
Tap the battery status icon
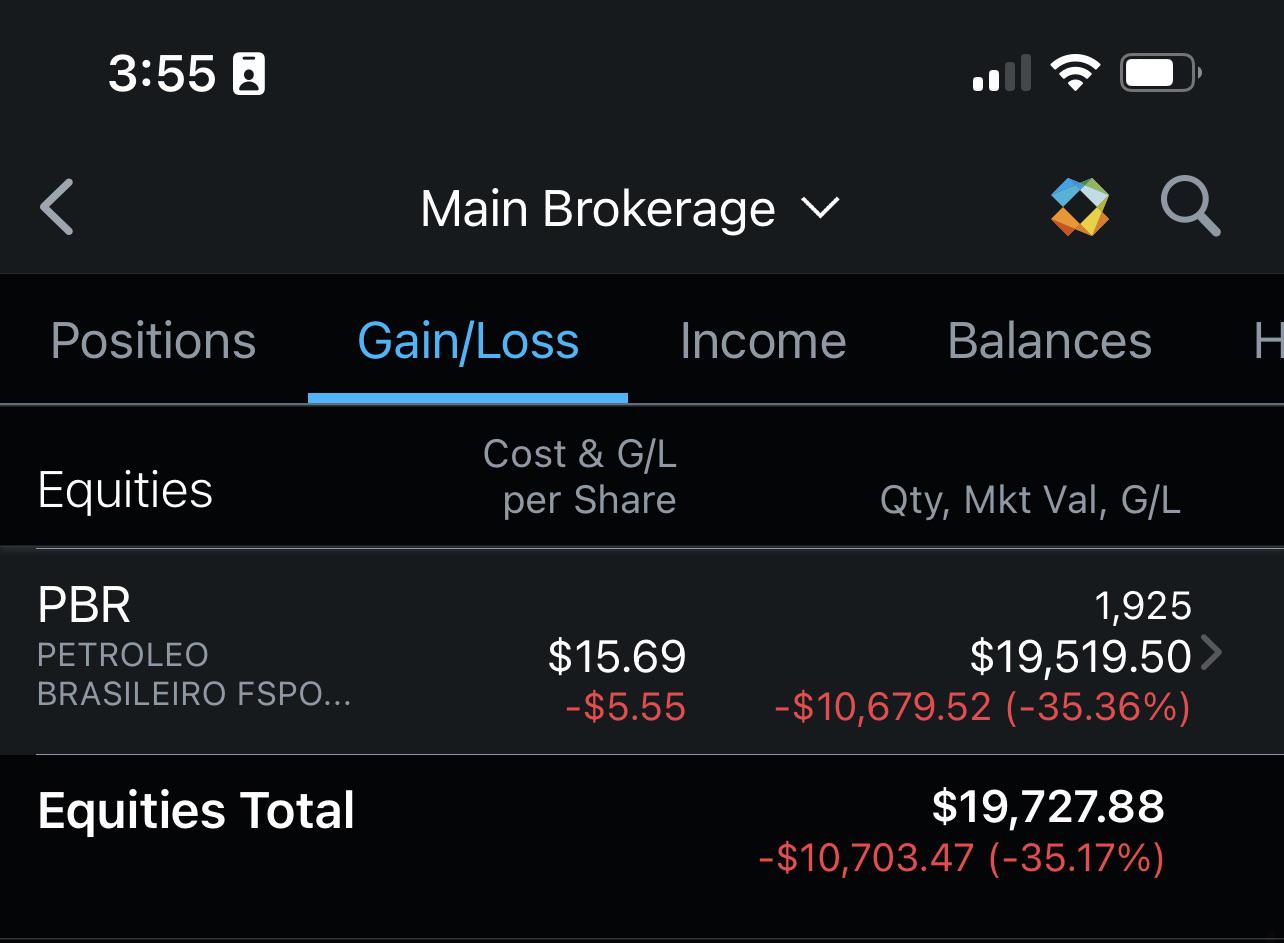pos(1160,74)
